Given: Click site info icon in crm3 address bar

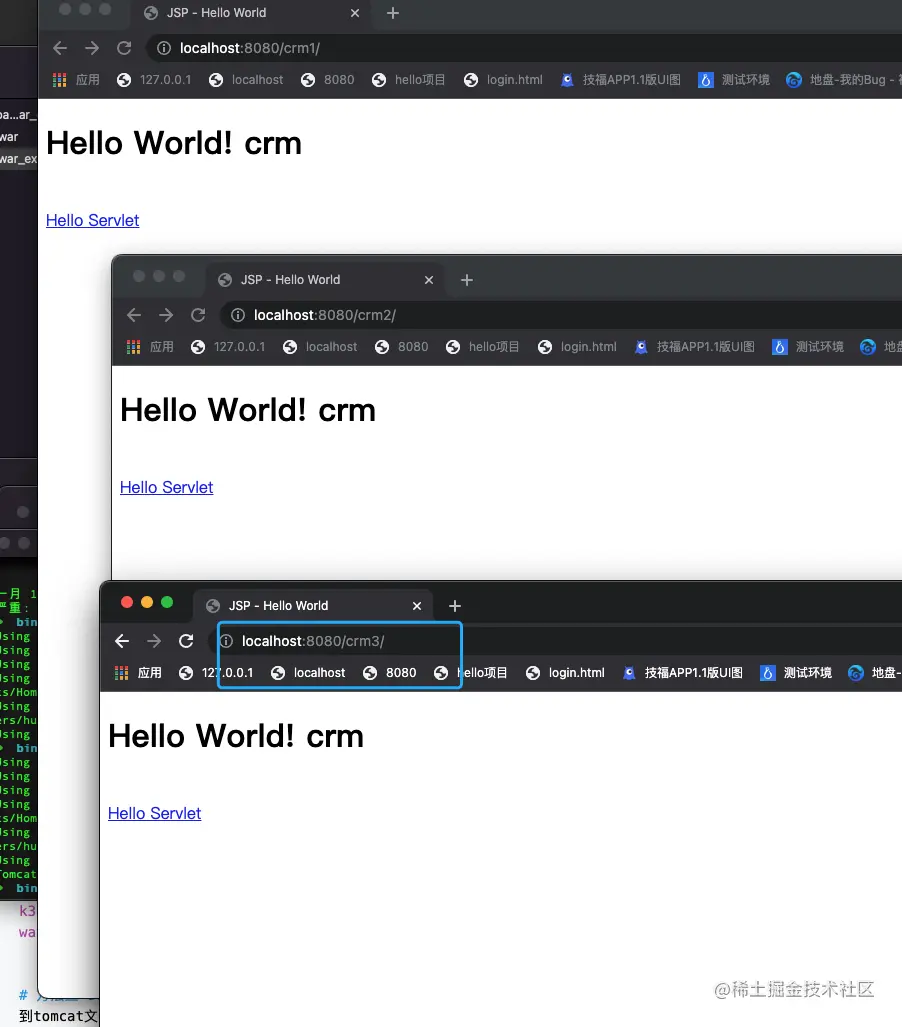Looking at the screenshot, I should (226, 641).
